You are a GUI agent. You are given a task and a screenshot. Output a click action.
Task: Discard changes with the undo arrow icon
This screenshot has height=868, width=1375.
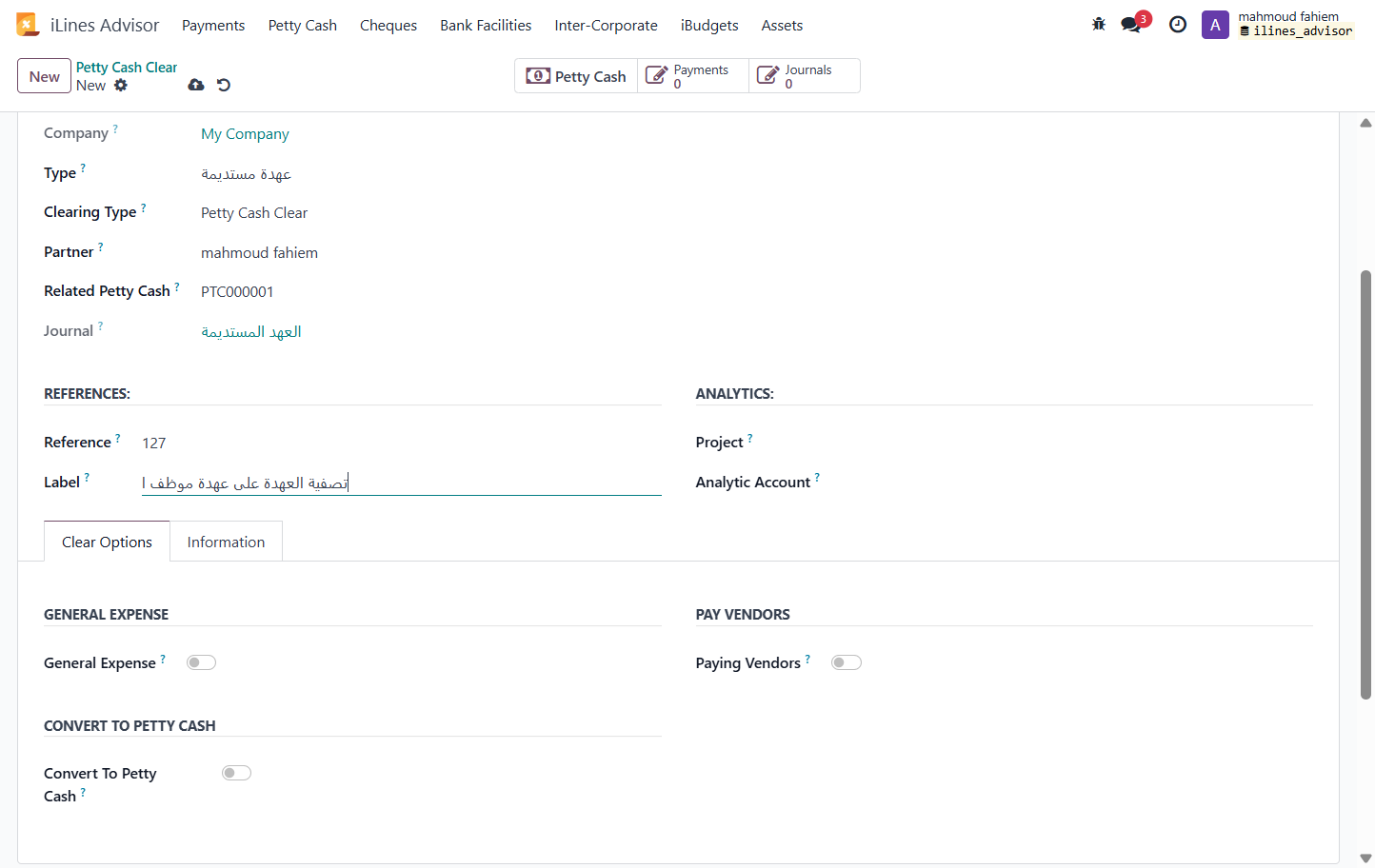[x=224, y=85]
